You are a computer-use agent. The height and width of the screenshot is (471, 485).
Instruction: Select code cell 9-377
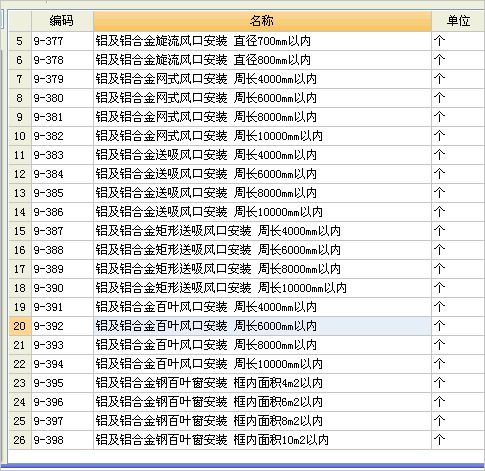pos(62,41)
